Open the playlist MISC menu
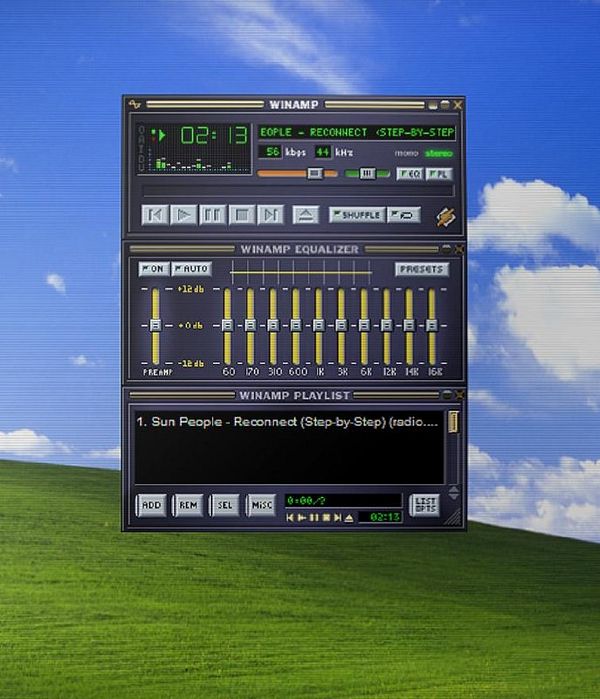The image size is (600, 699). (x=262, y=505)
